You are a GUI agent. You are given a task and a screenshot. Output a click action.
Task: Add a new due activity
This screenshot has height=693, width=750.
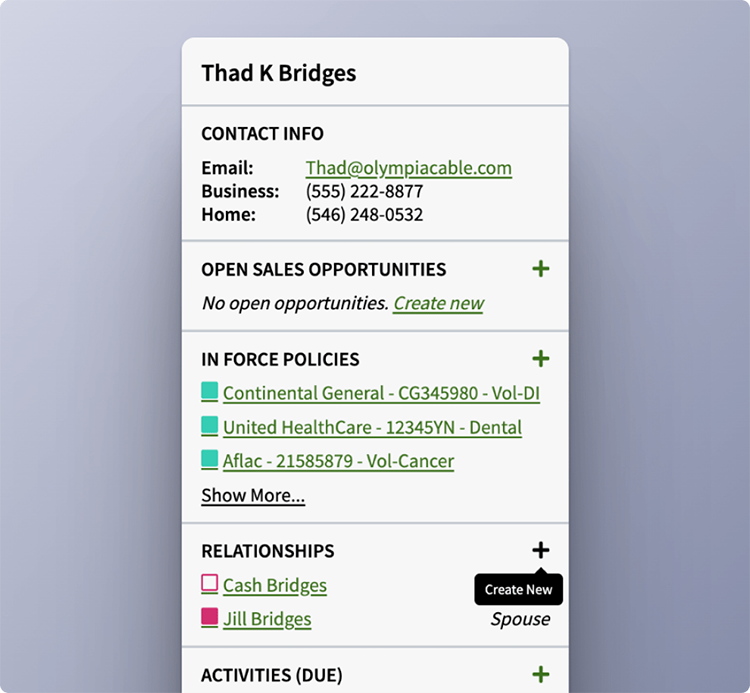coord(540,675)
